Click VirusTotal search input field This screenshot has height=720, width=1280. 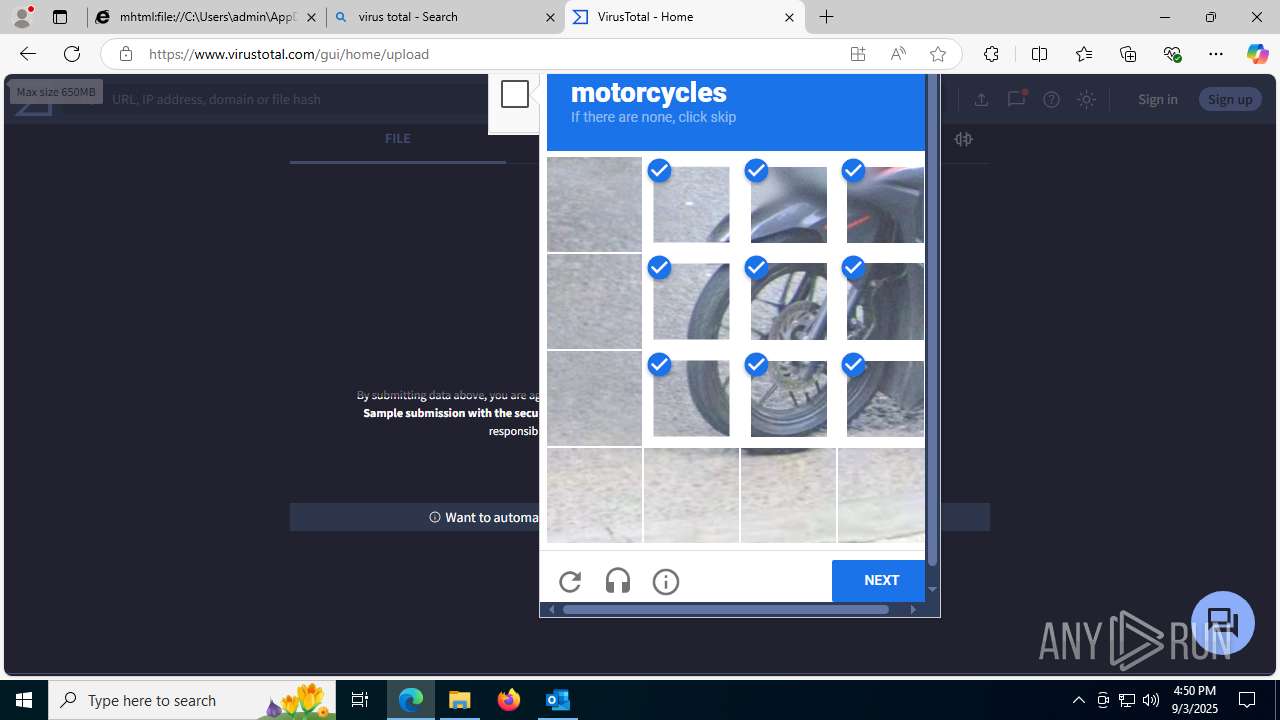[x=300, y=99]
